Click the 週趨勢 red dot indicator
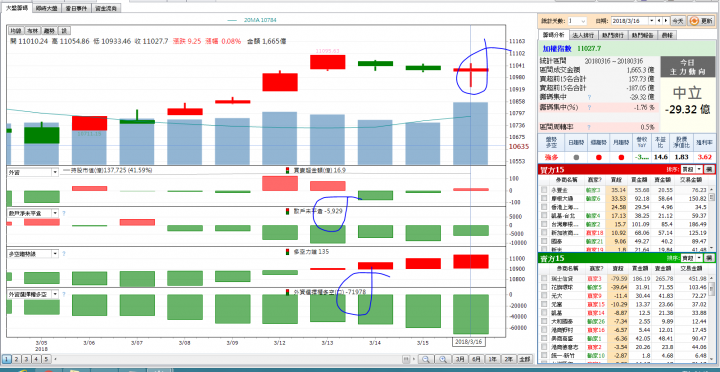This screenshot has width=720, height=372. (x=599, y=157)
